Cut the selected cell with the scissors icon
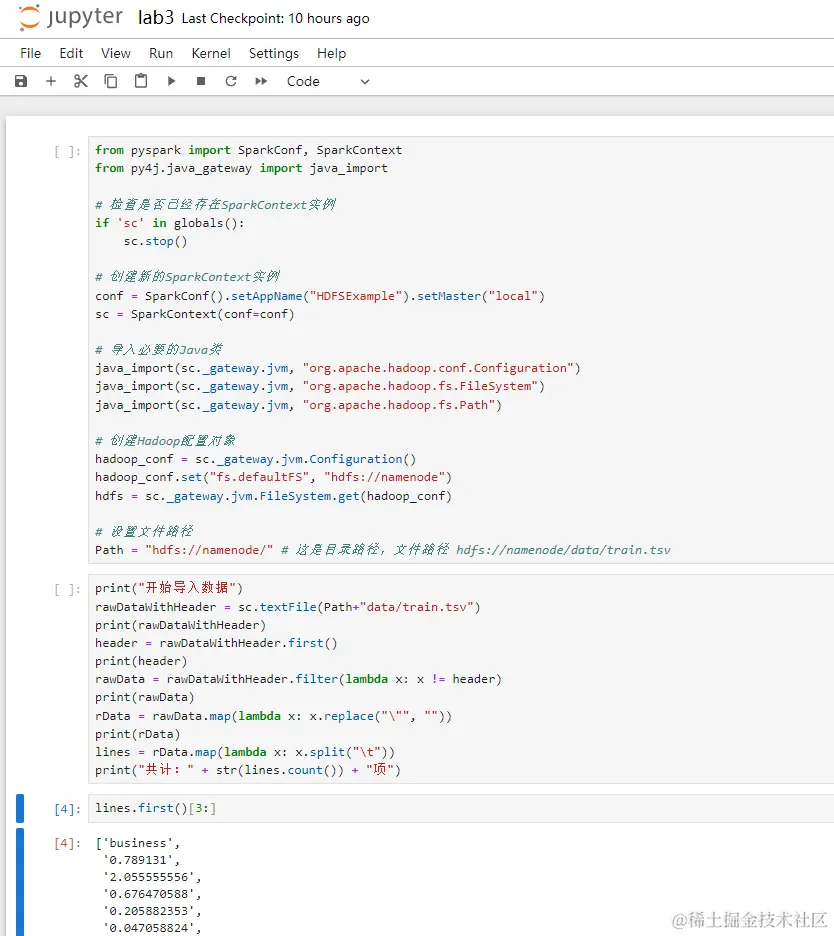 pos(81,81)
